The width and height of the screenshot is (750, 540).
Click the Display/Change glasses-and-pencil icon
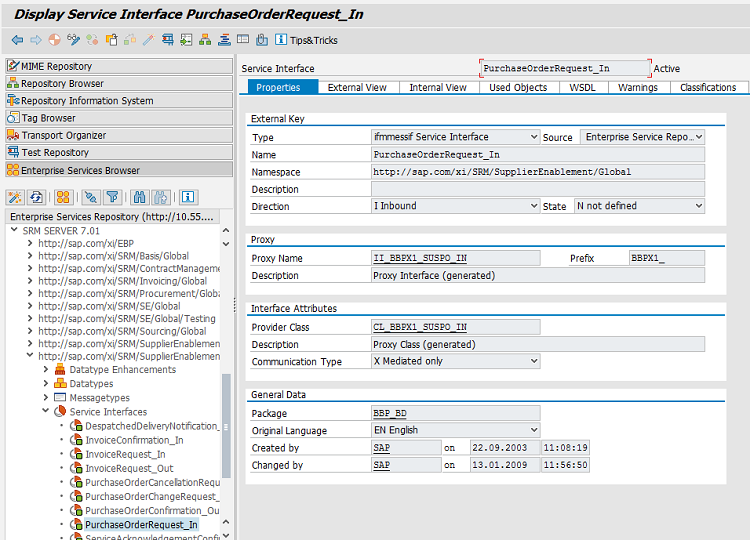pyautogui.click(x=73, y=40)
